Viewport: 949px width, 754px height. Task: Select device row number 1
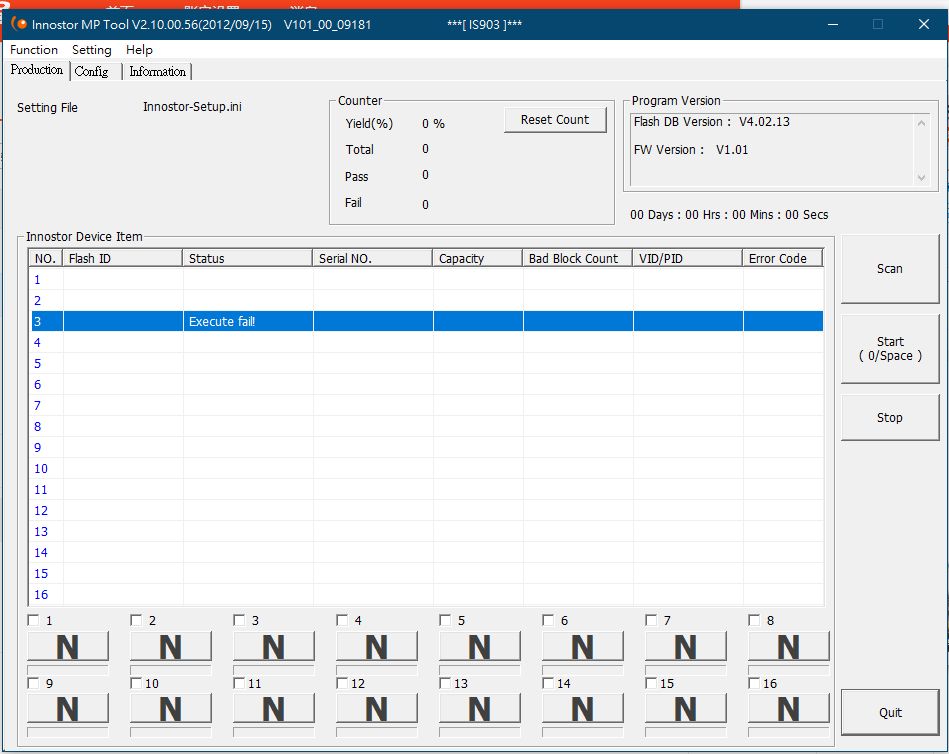tap(427, 280)
